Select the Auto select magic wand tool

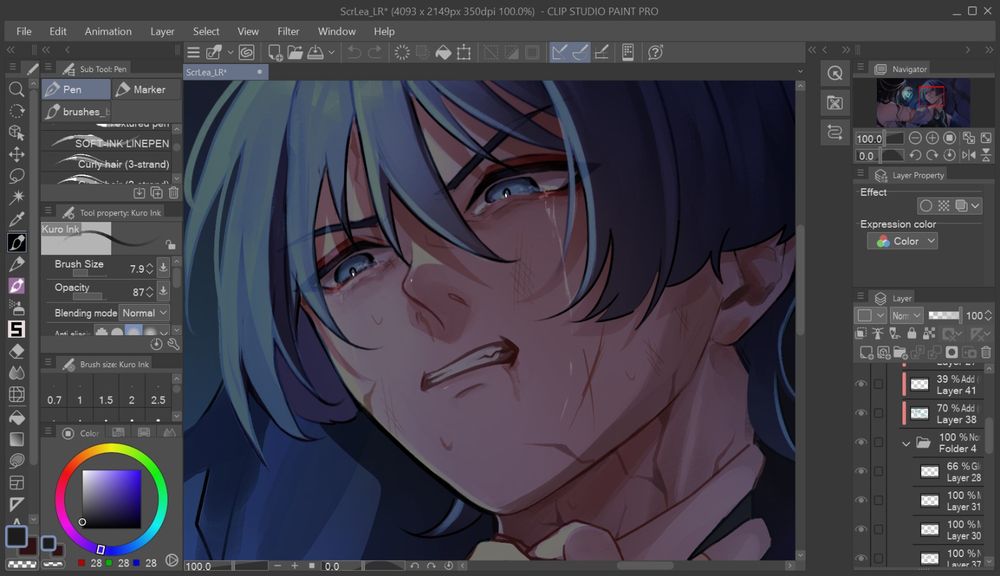point(17,197)
